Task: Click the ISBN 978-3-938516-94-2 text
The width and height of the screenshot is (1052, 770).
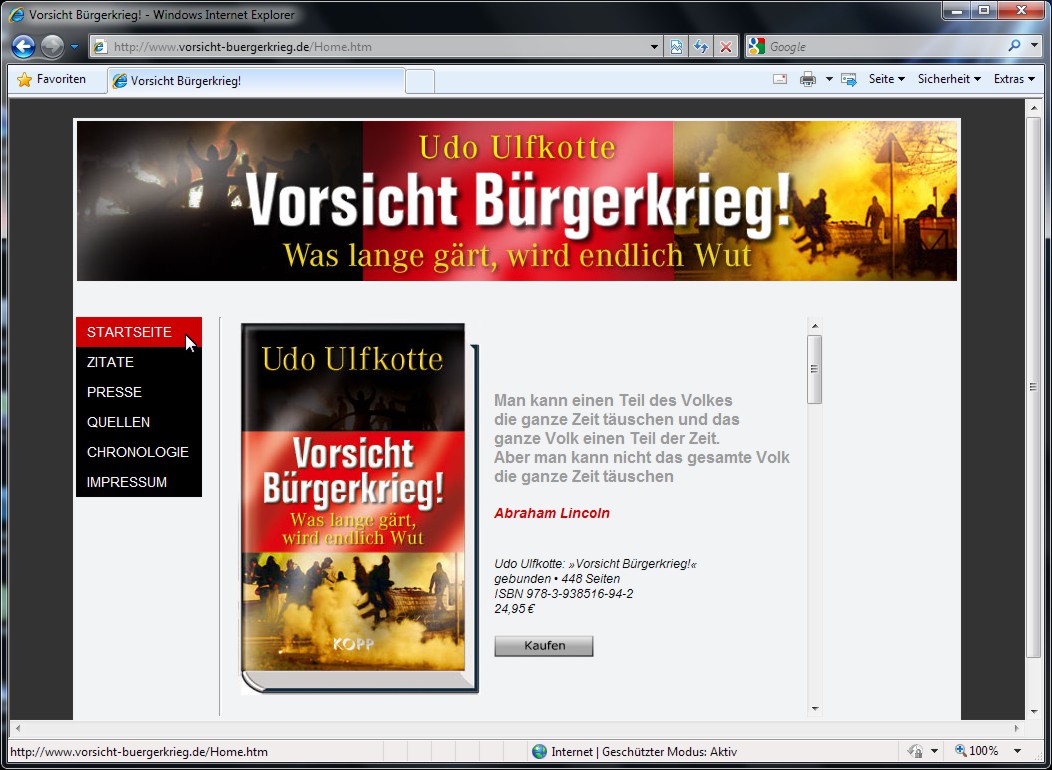Action: click(564, 594)
